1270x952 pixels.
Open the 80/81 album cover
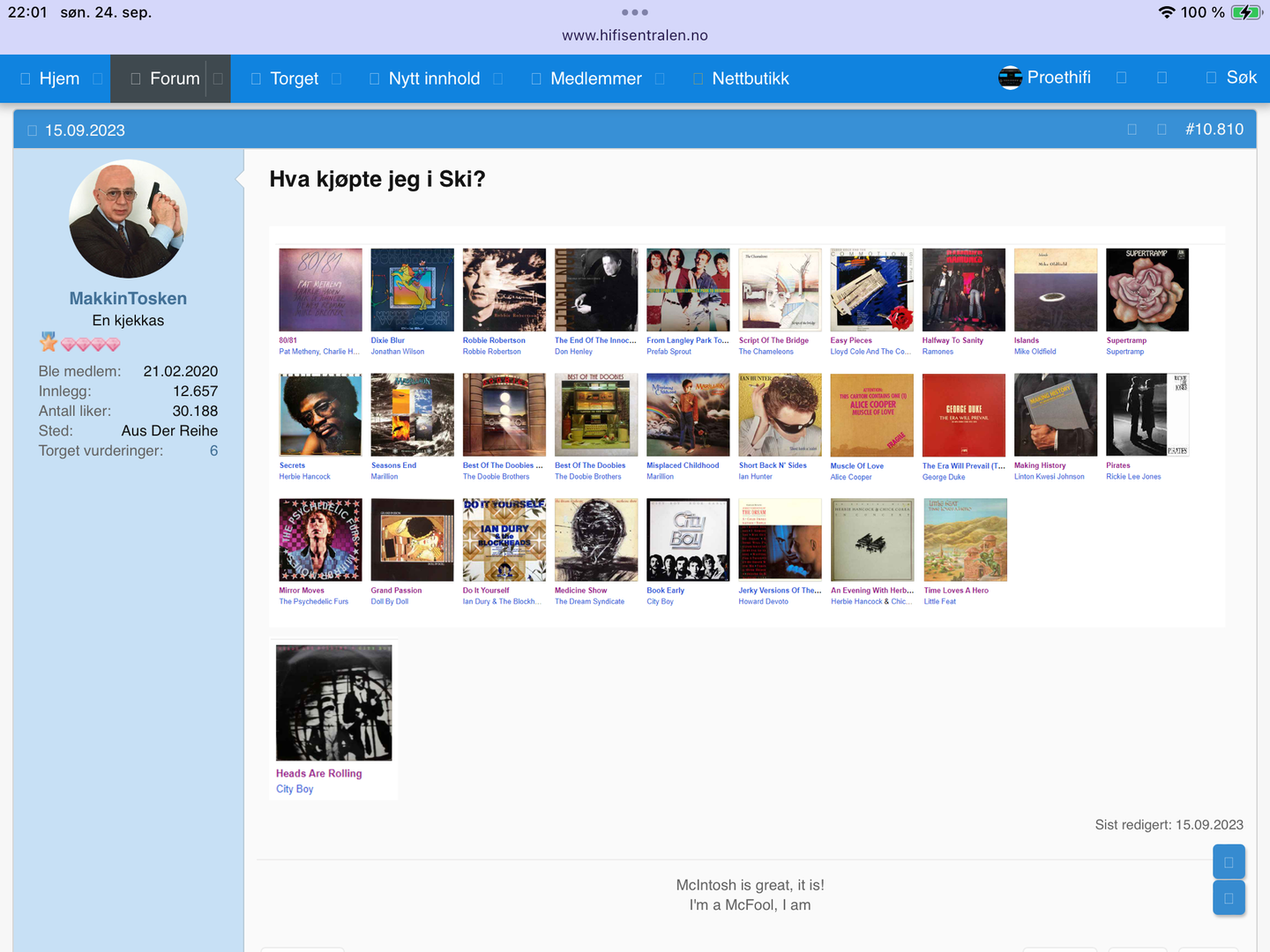[320, 290]
